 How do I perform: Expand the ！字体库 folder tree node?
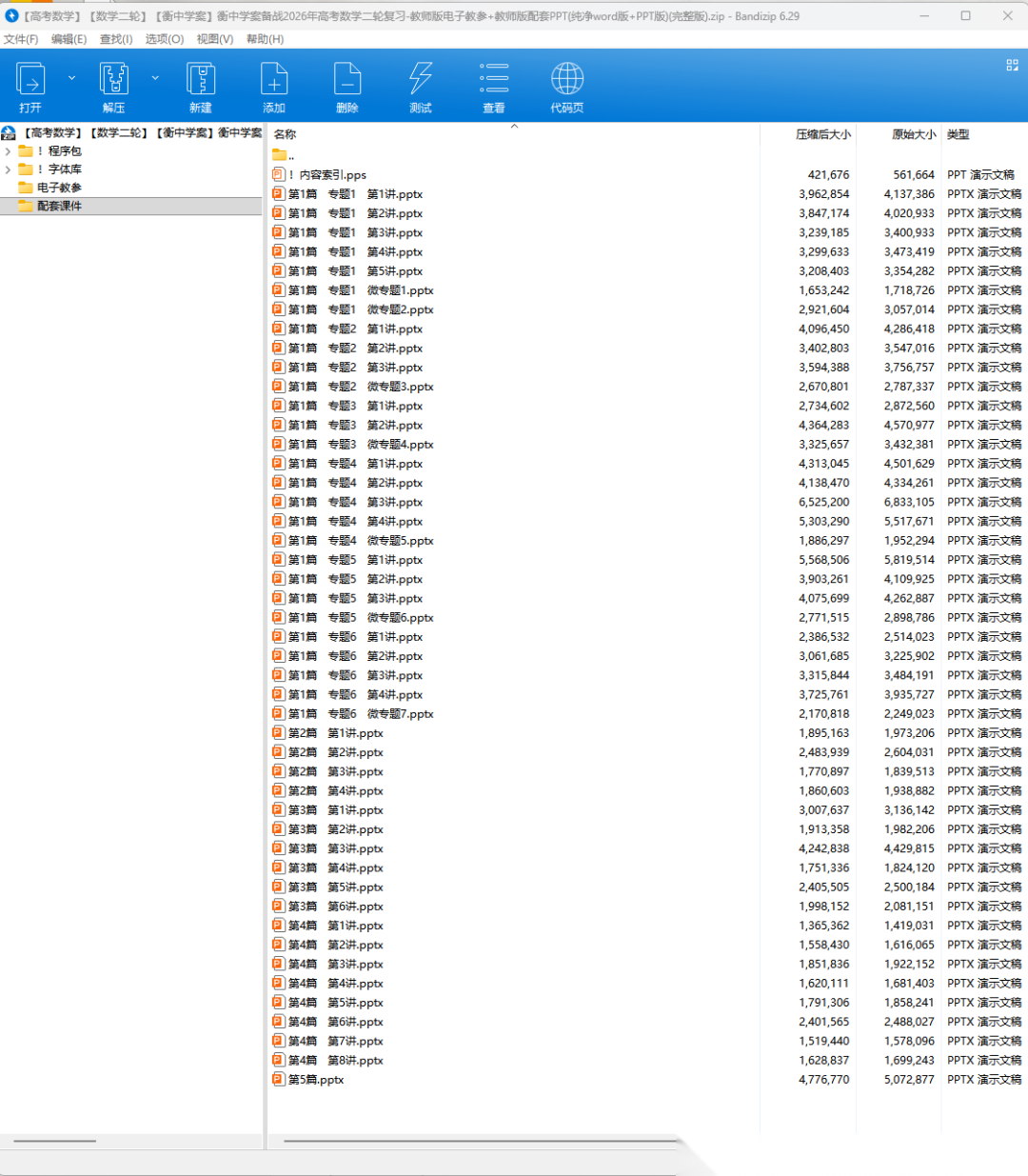pos(9,169)
